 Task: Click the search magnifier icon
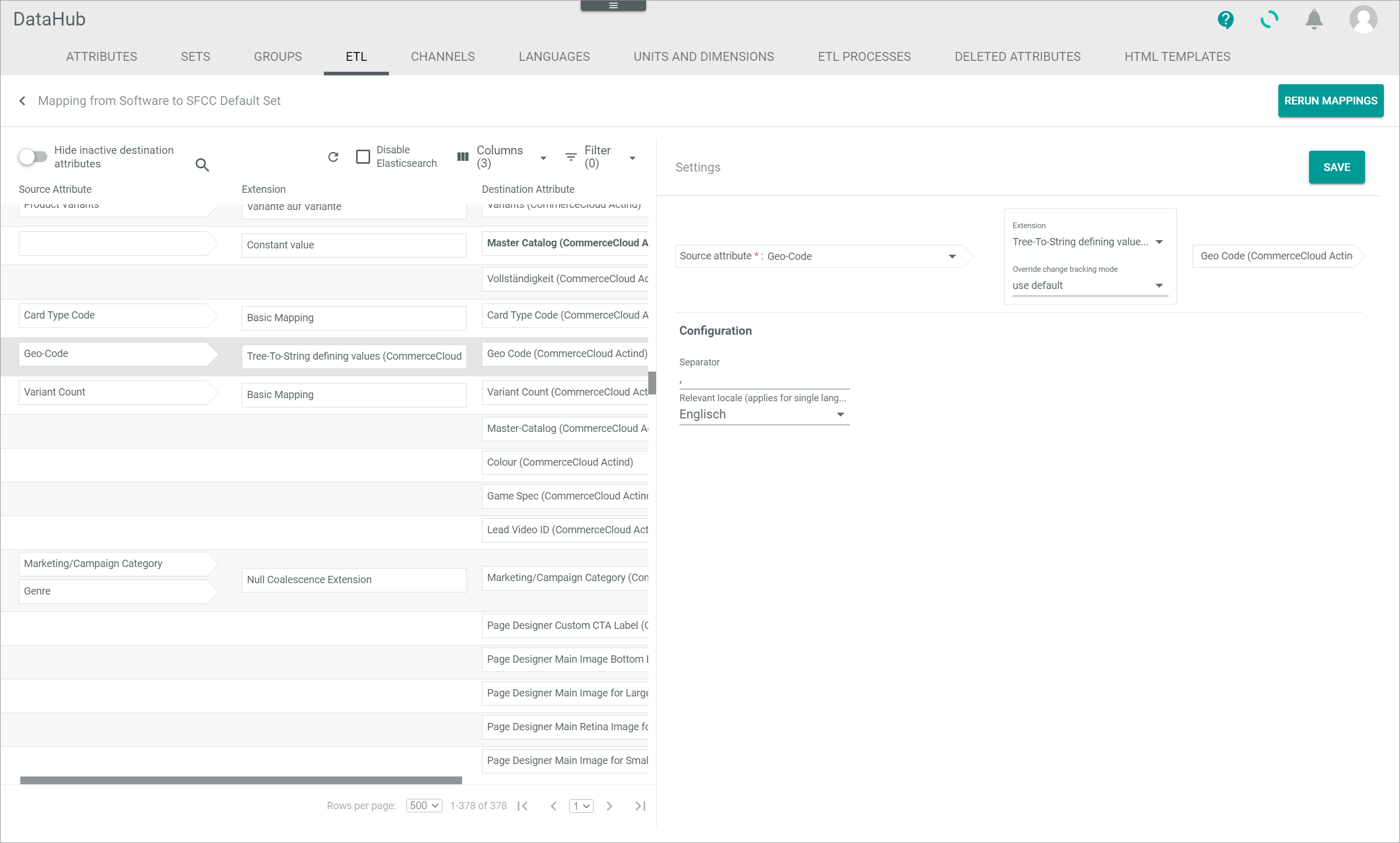tap(202, 165)
